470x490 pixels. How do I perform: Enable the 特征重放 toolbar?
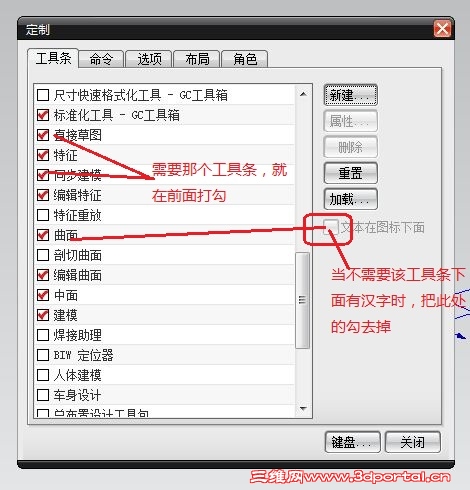(x=43, y=215)
